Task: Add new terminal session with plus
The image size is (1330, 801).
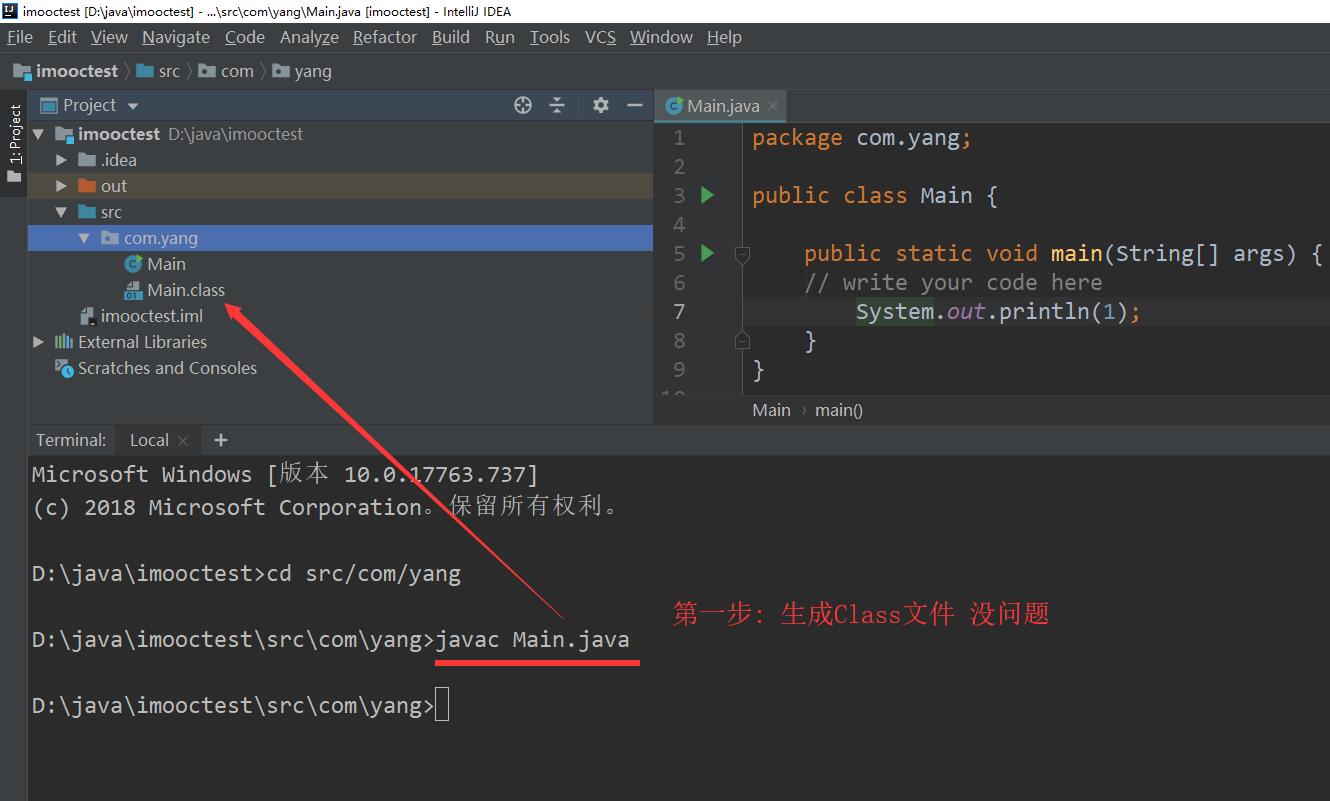Action: pyautogui.click(x=221, y=440)
